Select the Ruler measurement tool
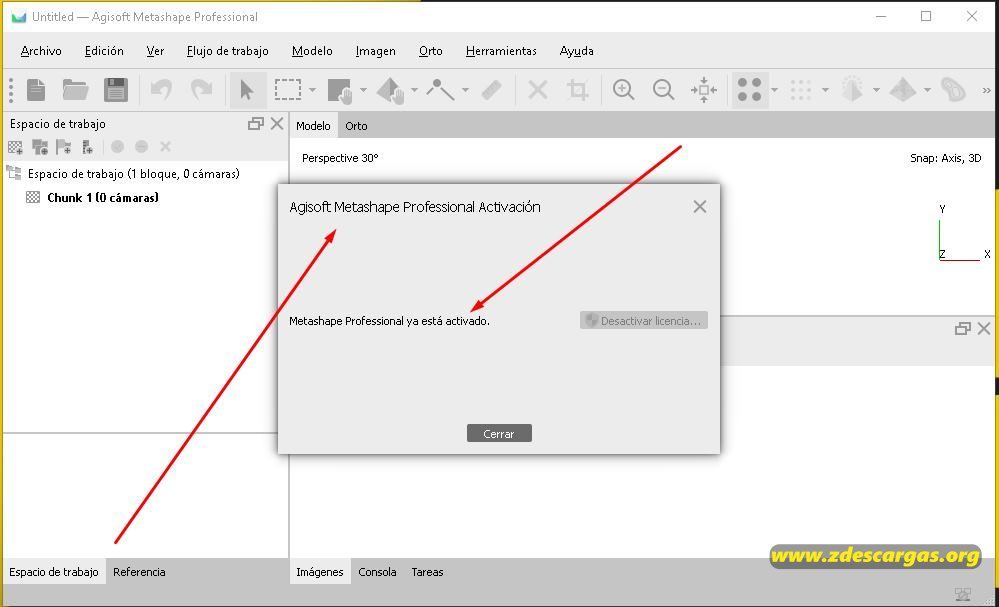 (x=491, y=90)
